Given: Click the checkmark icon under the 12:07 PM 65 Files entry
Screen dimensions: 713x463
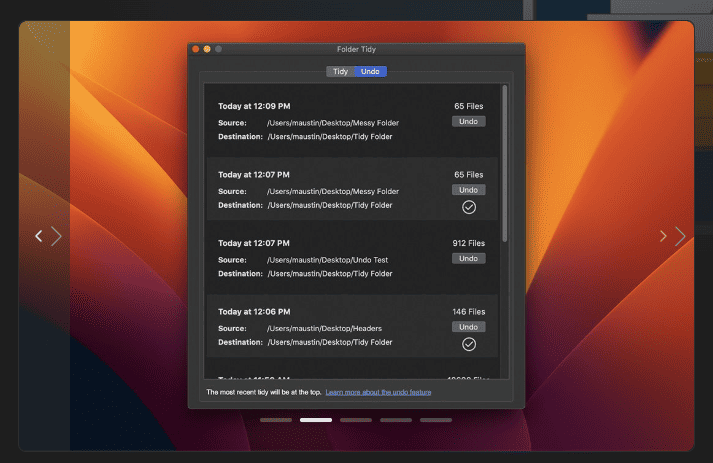Looking at the screenshot, I should [x=469, y=207].
